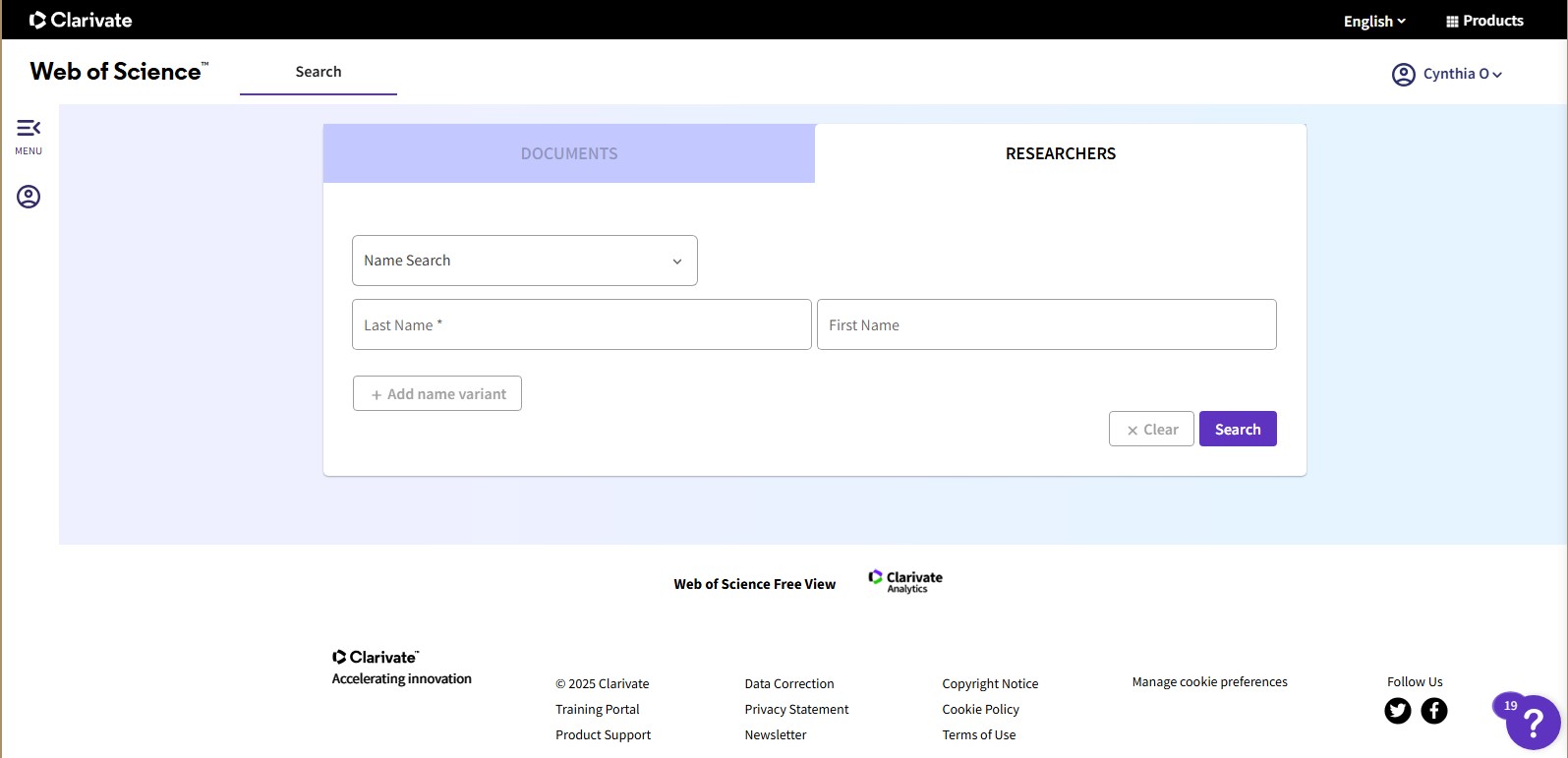Click the Clear button
Image resolution: width=1568 pixels, height=758 pixels.
pyautogui.click(x=1151, y=429)
